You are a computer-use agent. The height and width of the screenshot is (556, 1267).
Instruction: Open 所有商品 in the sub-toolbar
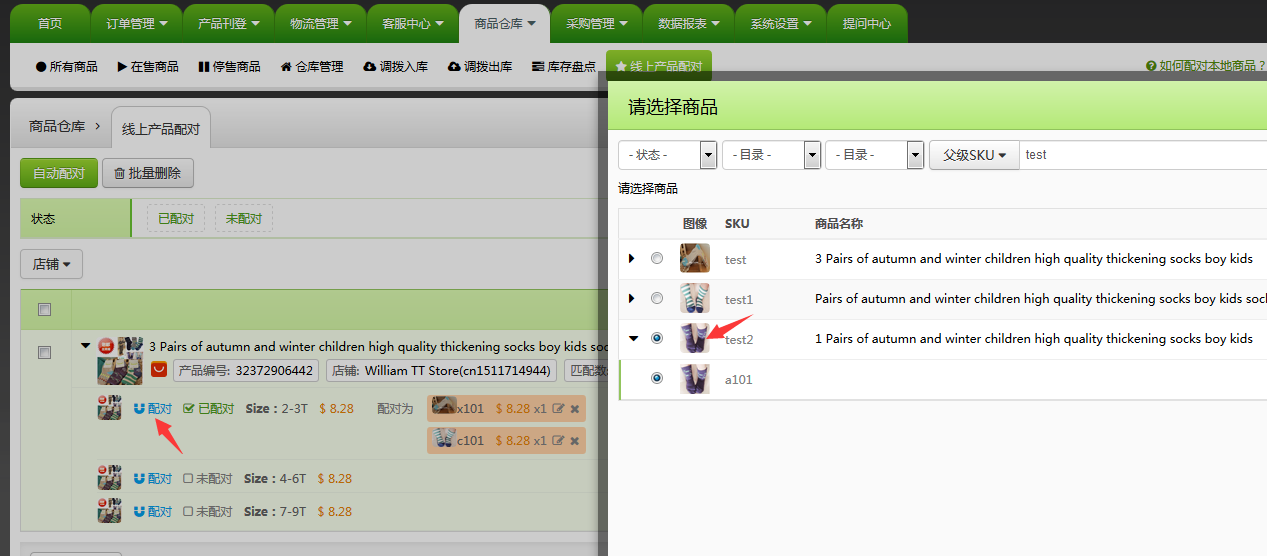(x=67, y=66)
